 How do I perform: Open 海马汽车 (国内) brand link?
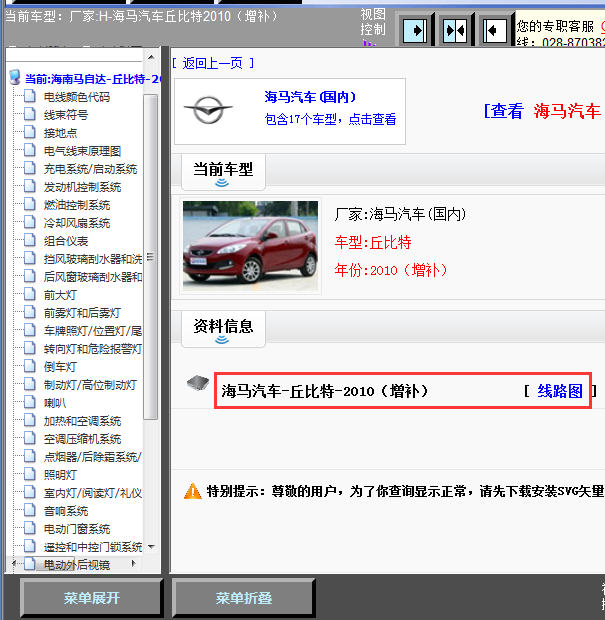(310, 97)
